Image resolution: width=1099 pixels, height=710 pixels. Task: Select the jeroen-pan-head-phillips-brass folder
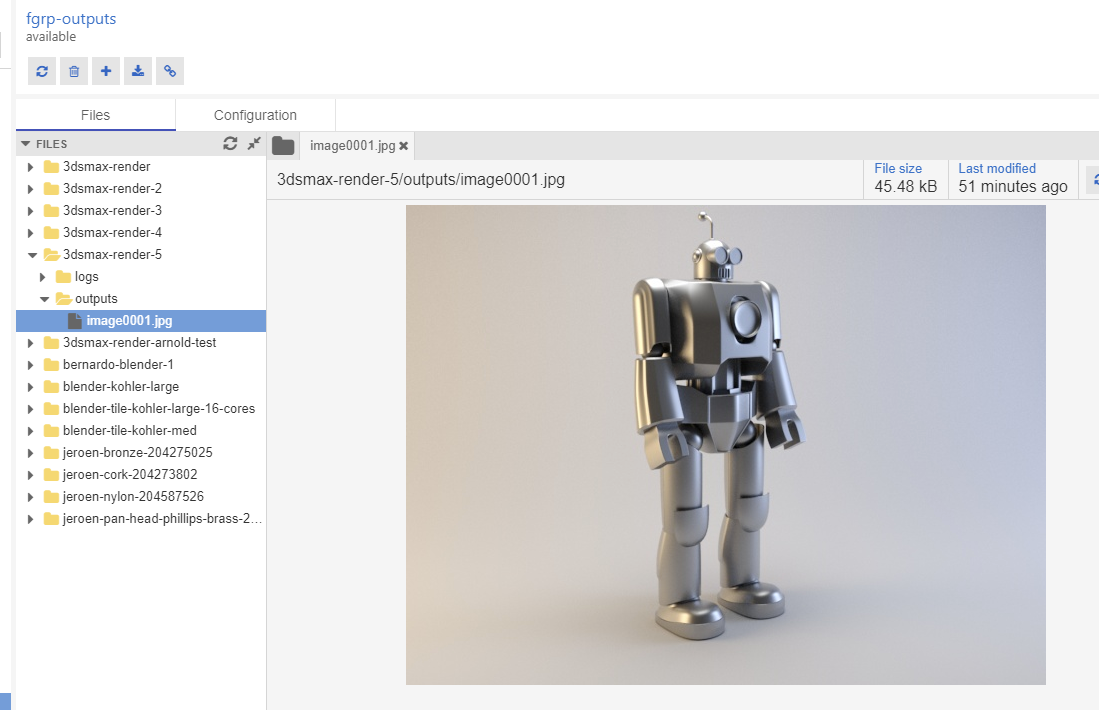[162, 519]
